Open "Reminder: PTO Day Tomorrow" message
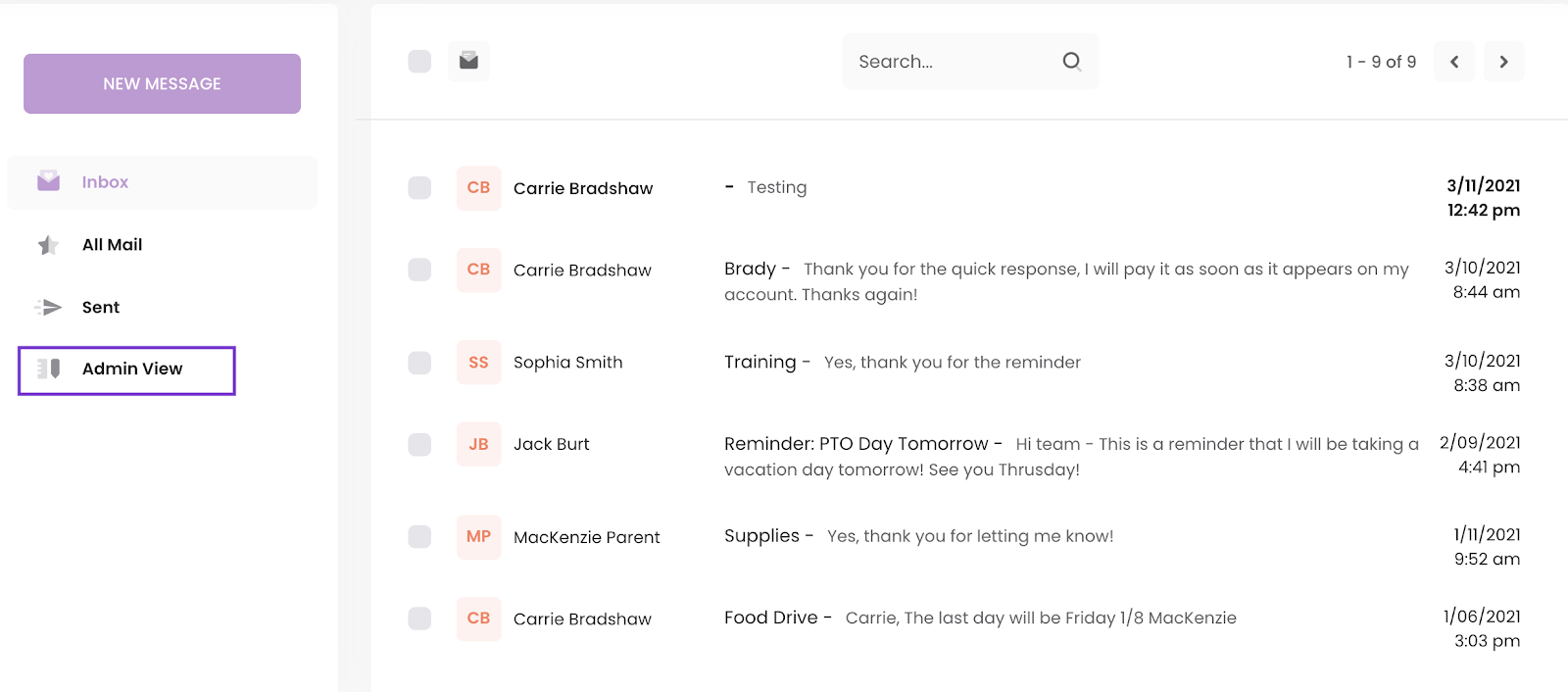The width and height of the screenshot is (1568, 692). pos(1071,457)
